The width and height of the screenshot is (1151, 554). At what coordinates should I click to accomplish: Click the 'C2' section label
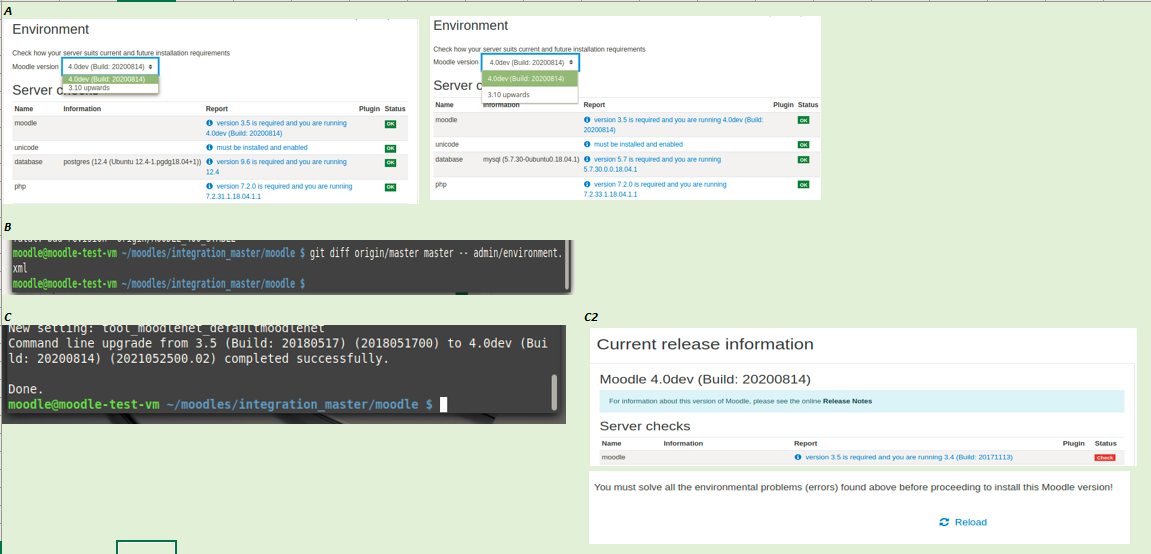(591, 317)
